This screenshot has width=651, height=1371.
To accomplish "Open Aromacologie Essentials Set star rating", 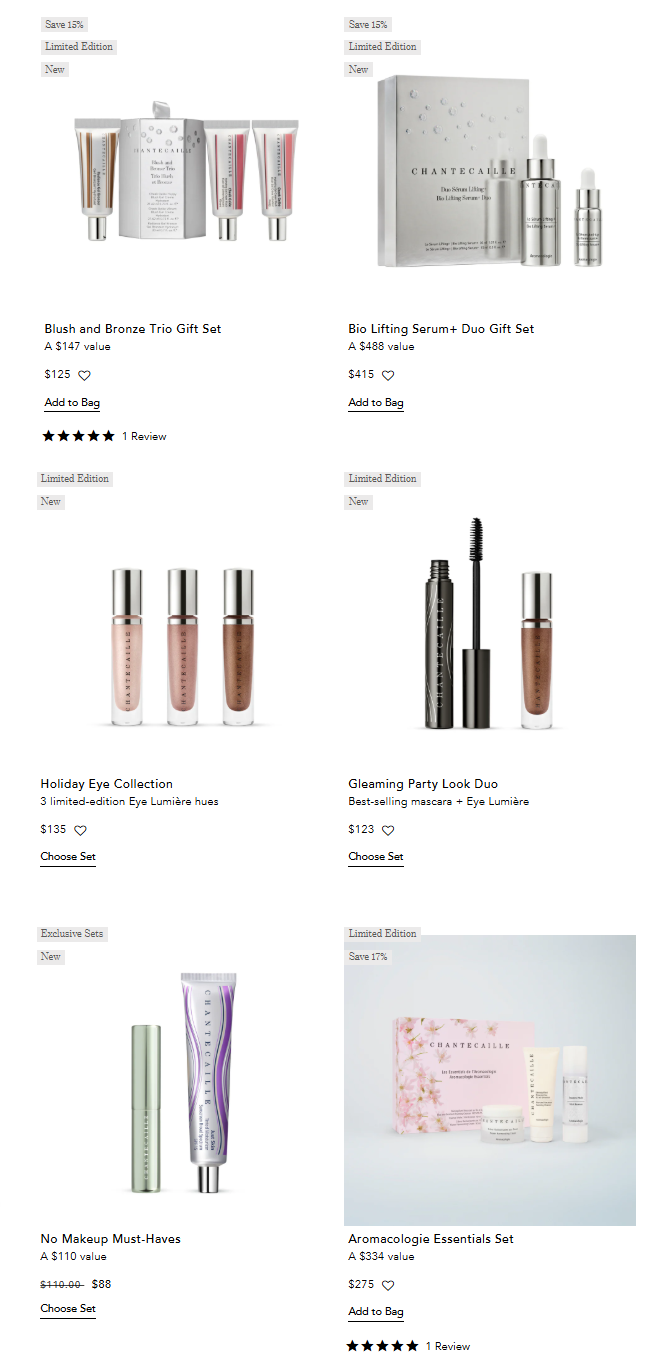I will click(x=383, y=1346).
